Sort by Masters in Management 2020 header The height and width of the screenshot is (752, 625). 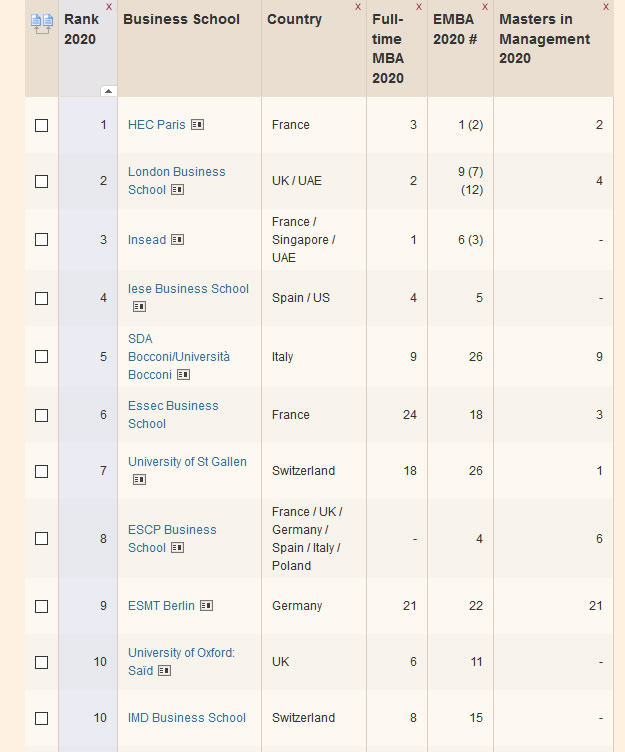(x=544, y=39)
